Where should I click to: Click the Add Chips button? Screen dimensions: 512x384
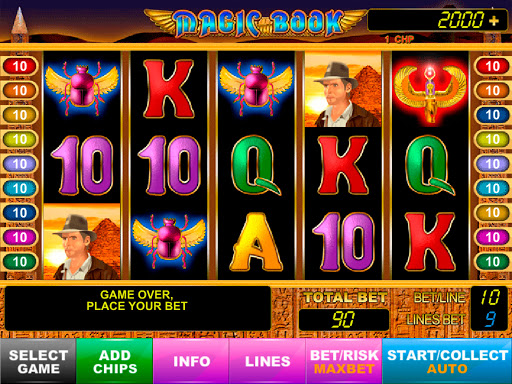point(115,361)
